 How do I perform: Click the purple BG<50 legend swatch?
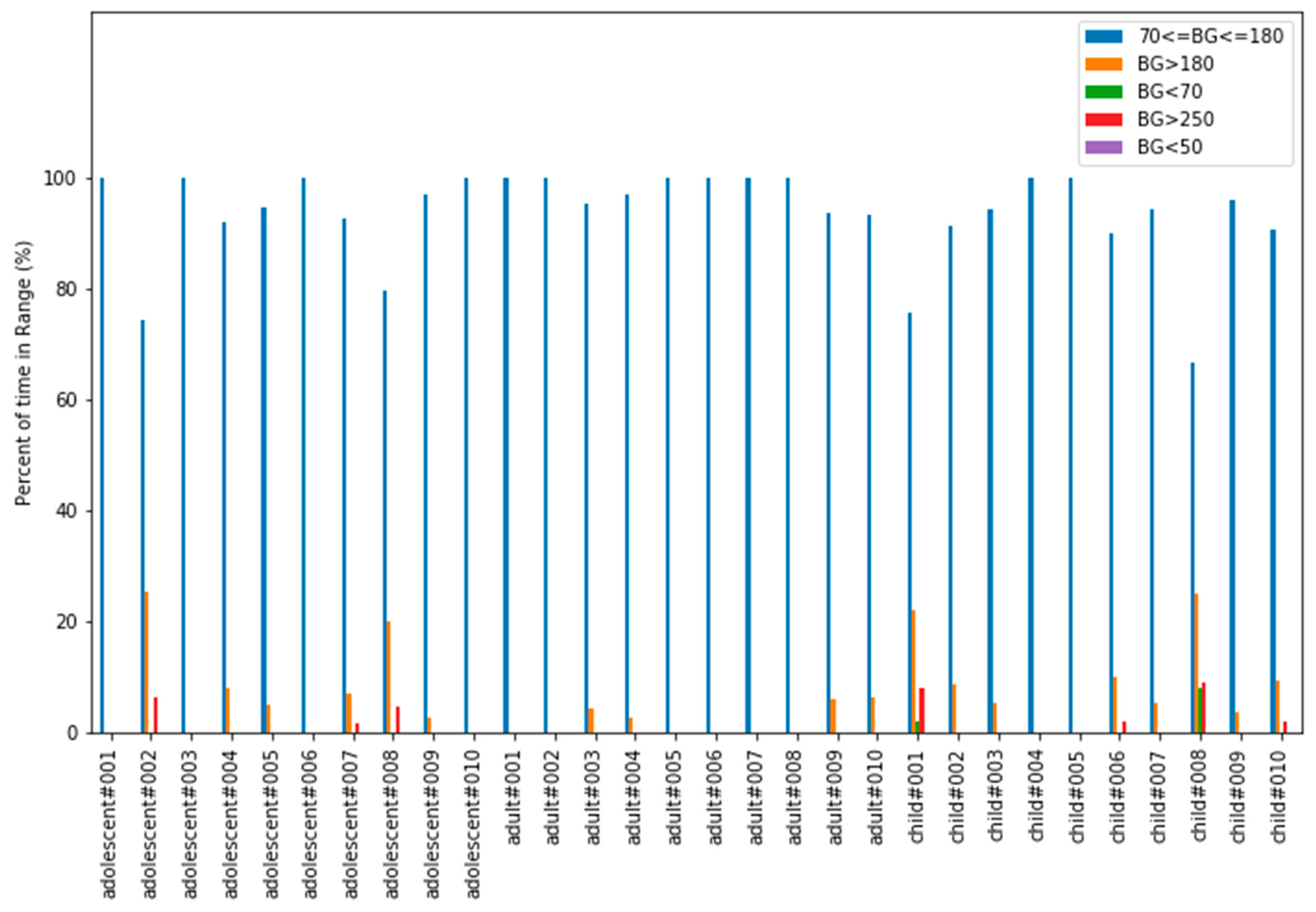coord(1104,147)
